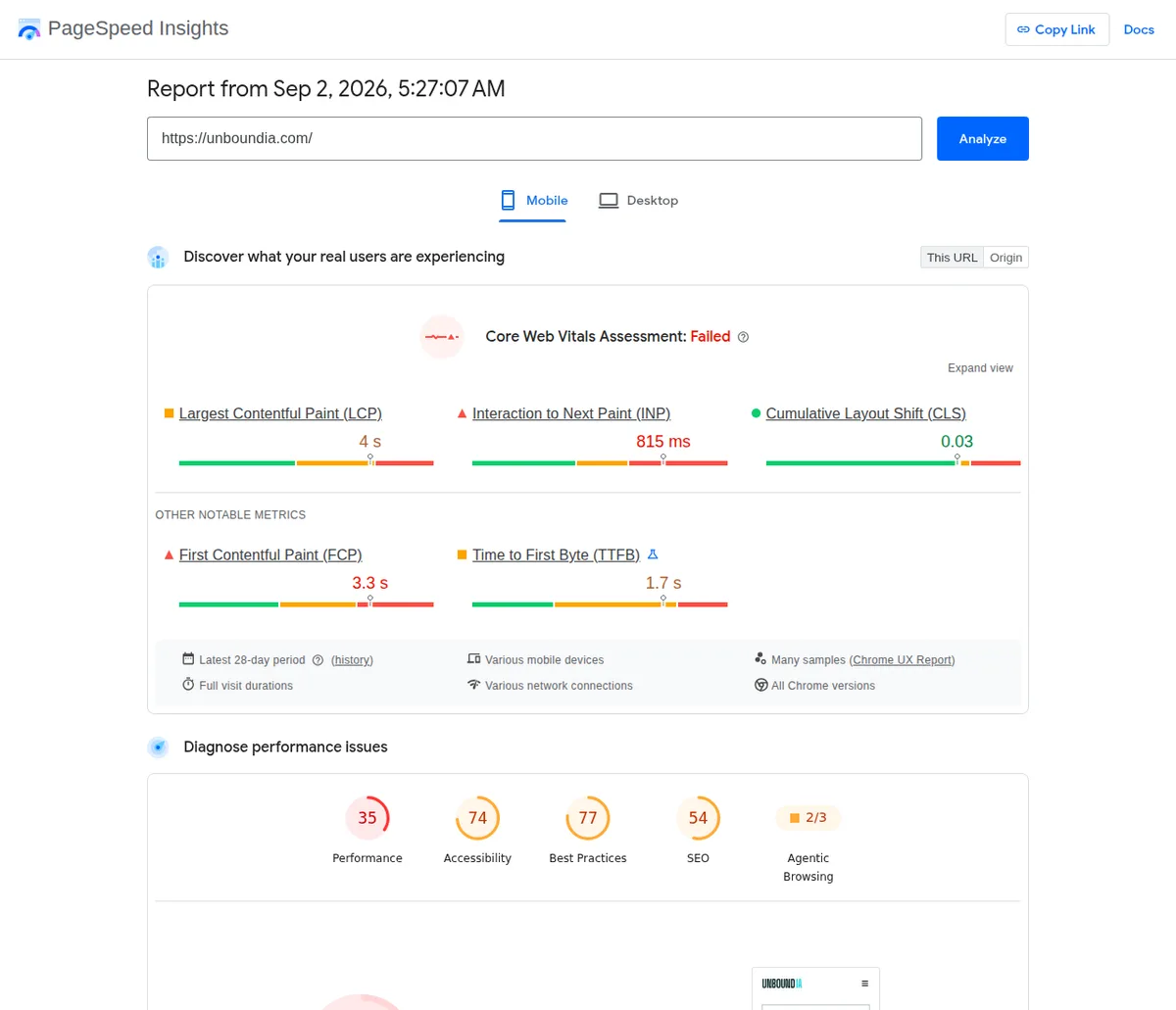Click the INP value 815 ms
This screenshot has width=1176, height=1010.
tap(663, 442)
